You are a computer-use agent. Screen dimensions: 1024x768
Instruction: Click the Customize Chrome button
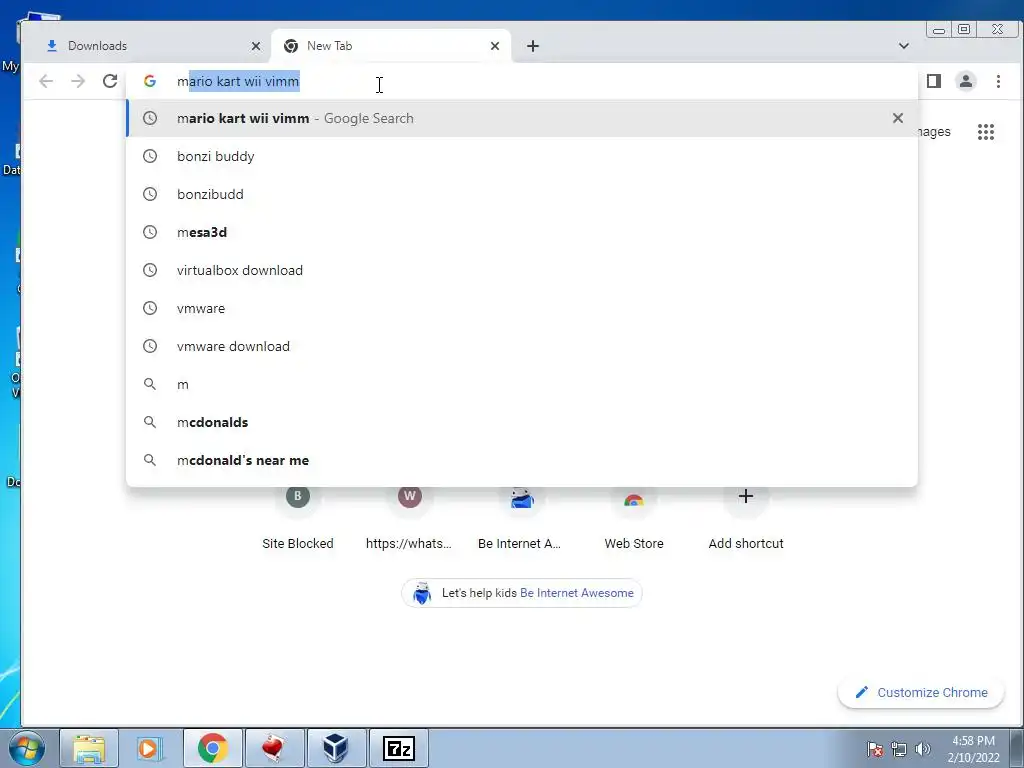click(x=921, y=692)
